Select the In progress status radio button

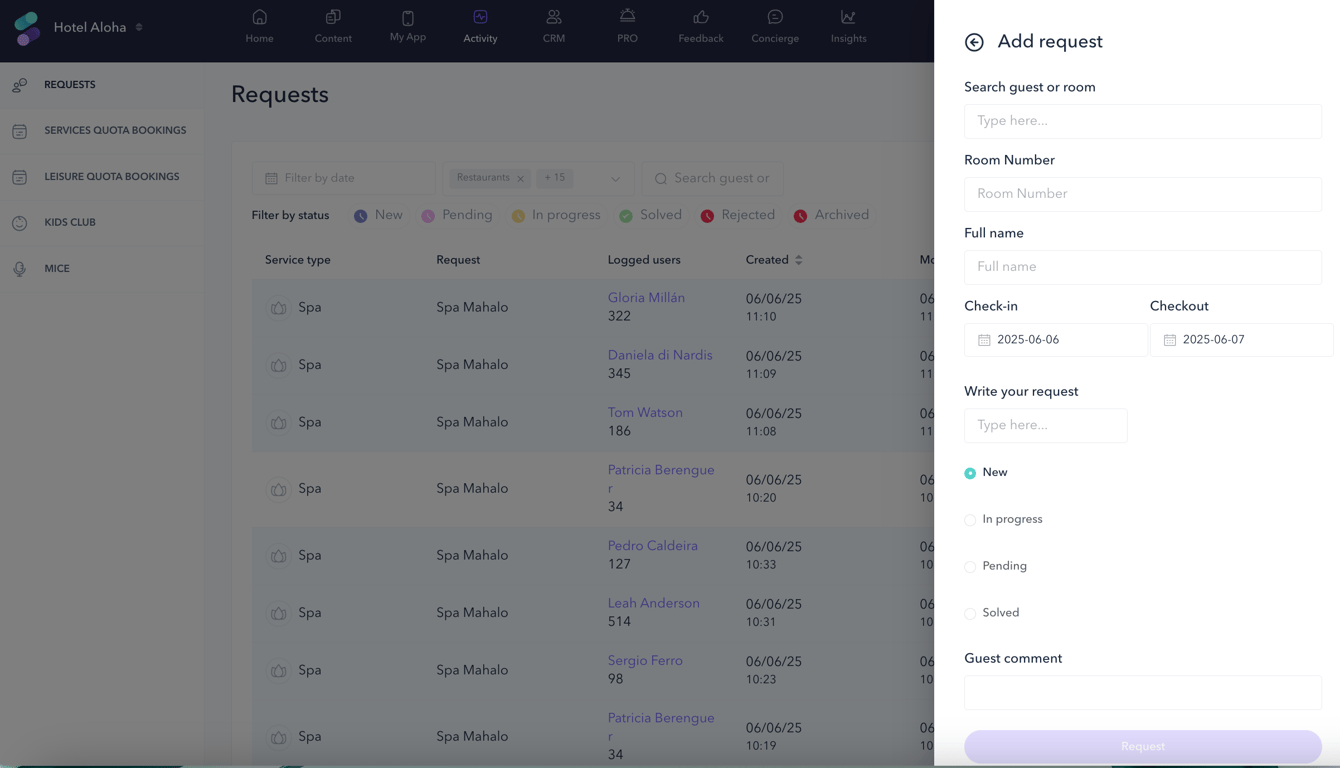tap(970, 519)
